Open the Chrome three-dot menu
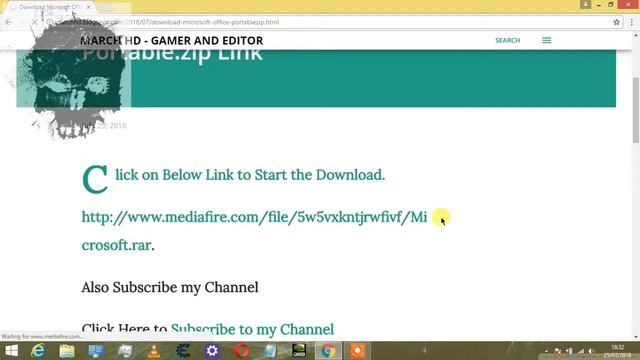This screenshot has height=360, width=640. click(631, 22)
